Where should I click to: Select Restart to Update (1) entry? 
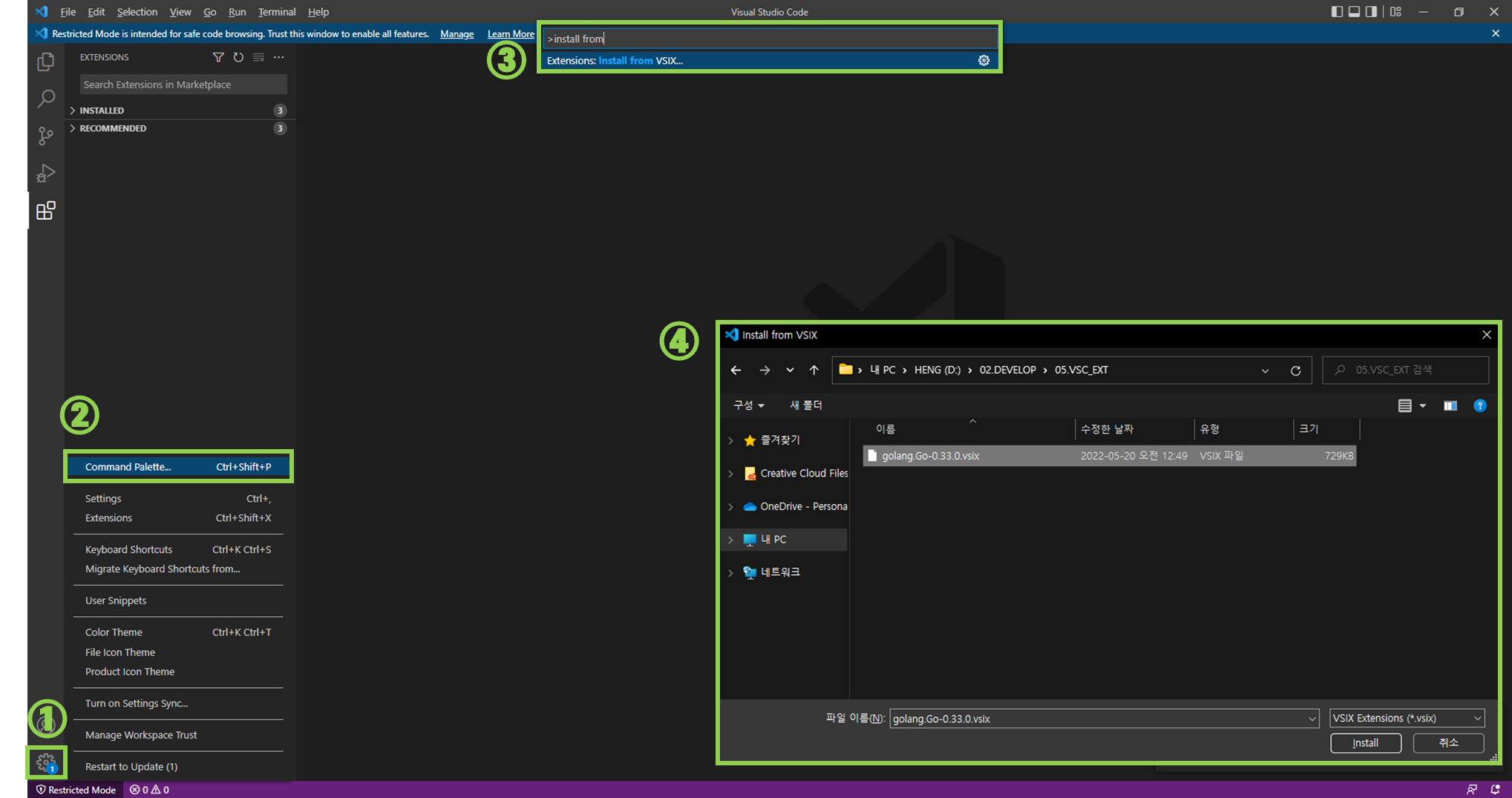point(178,767)
